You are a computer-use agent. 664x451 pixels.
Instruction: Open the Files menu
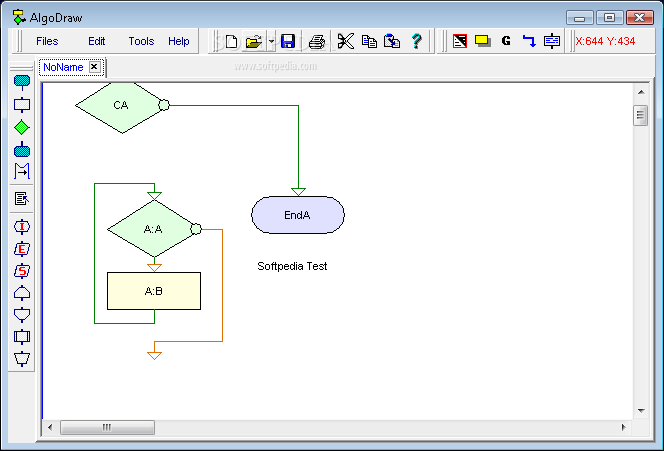[47, 42]
